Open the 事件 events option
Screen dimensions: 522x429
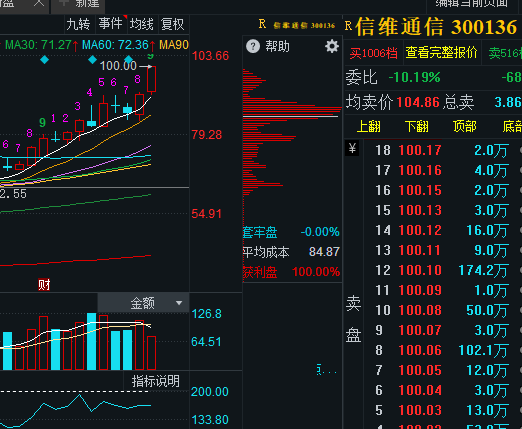tap(110, 24)
